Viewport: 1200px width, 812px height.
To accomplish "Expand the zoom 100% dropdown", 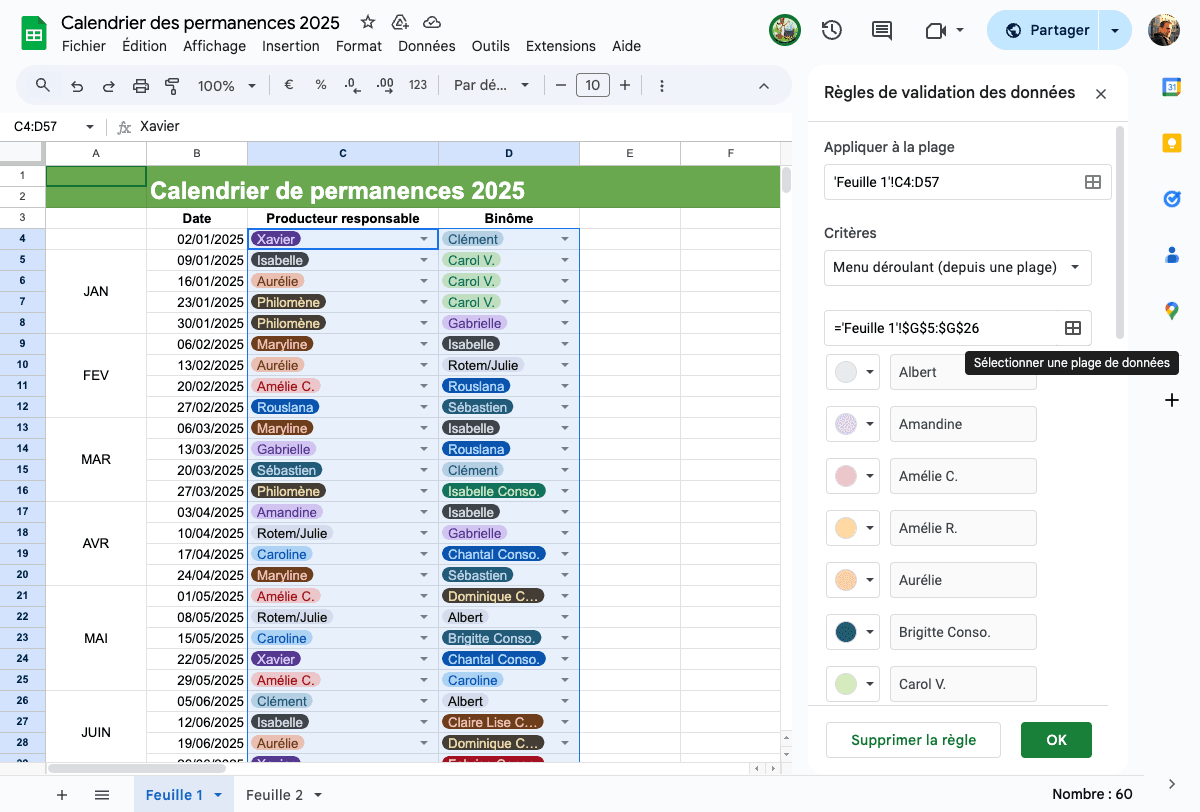I will click(226, 86).
